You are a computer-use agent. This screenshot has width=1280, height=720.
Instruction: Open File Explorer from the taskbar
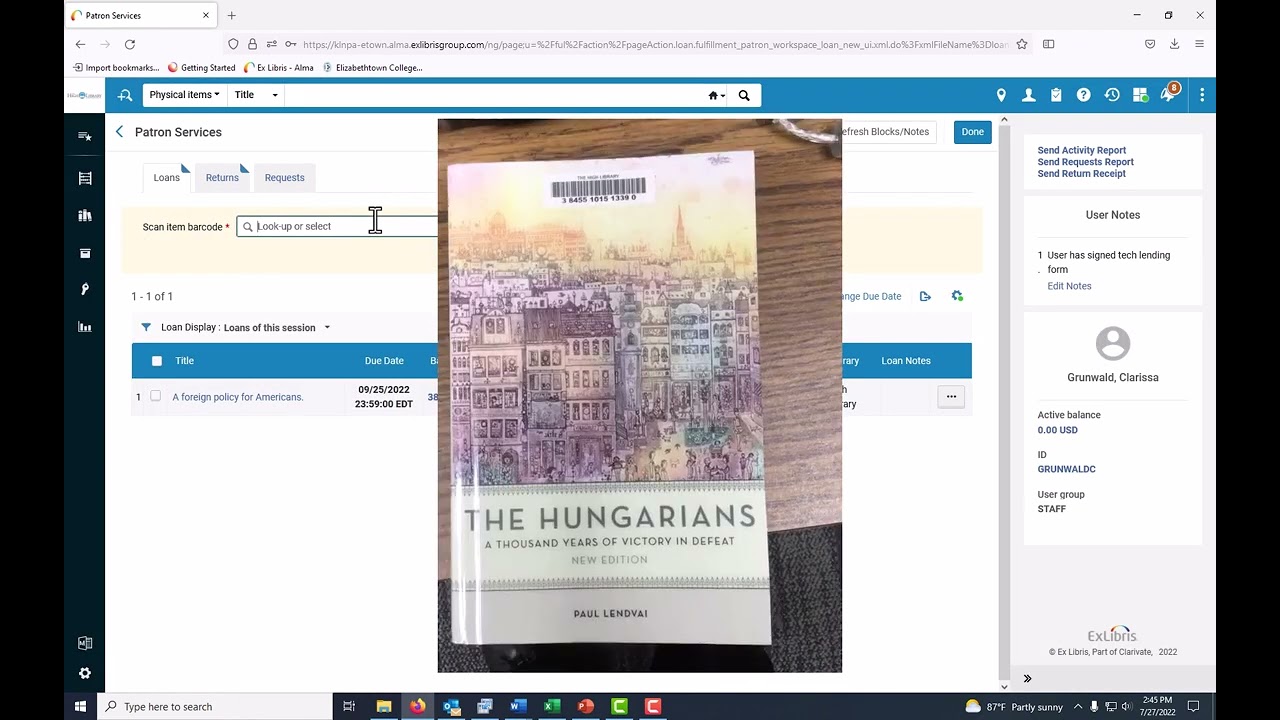click(x=384, y=706)
